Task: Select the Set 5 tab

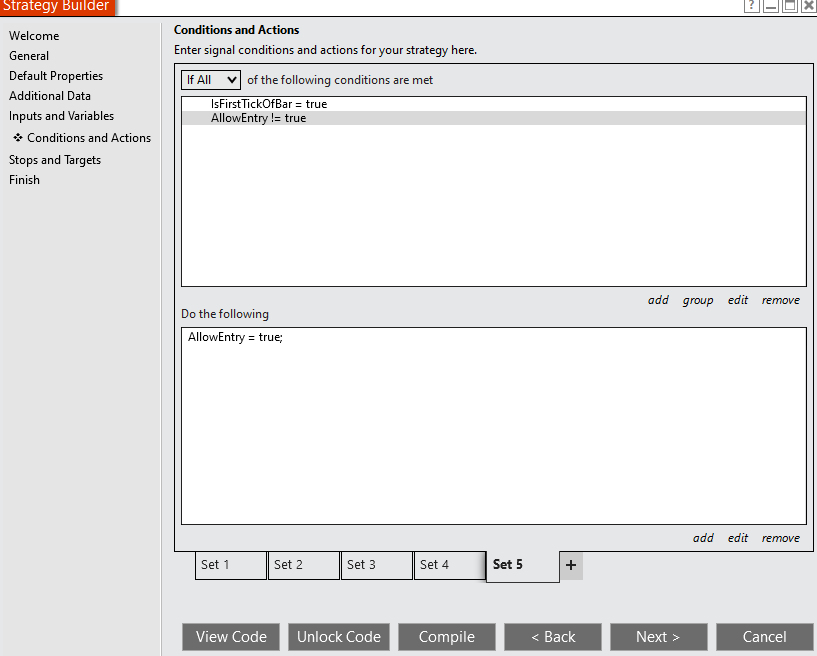Action: click(523, 566)
